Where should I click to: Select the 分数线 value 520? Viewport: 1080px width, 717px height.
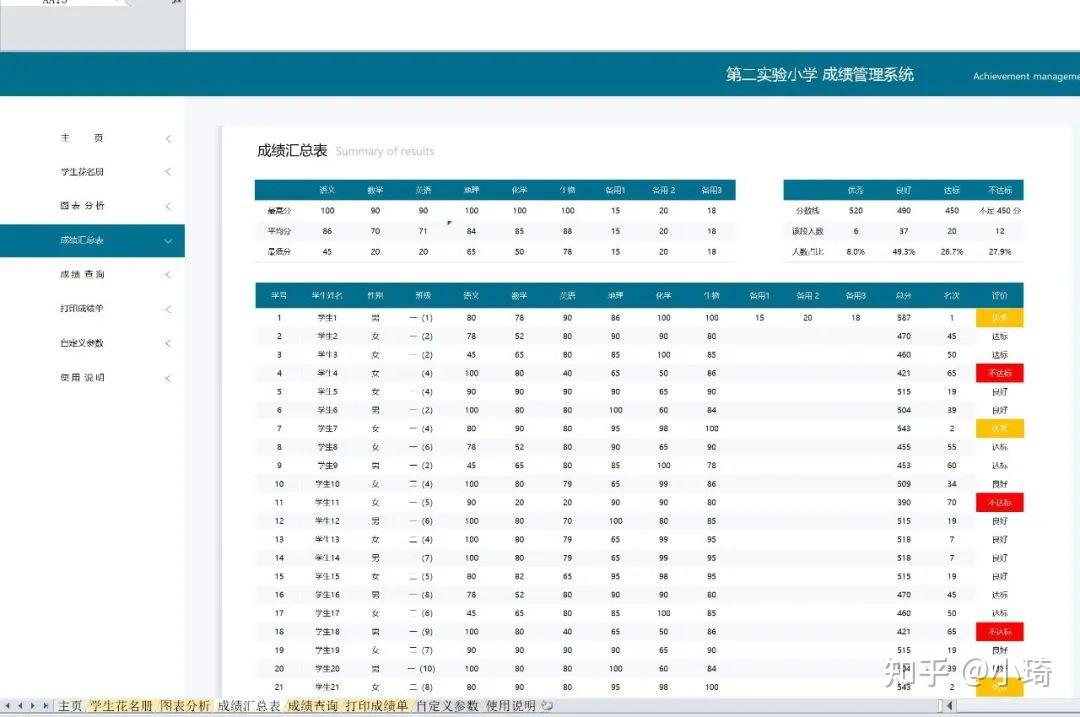pos(855,211)
